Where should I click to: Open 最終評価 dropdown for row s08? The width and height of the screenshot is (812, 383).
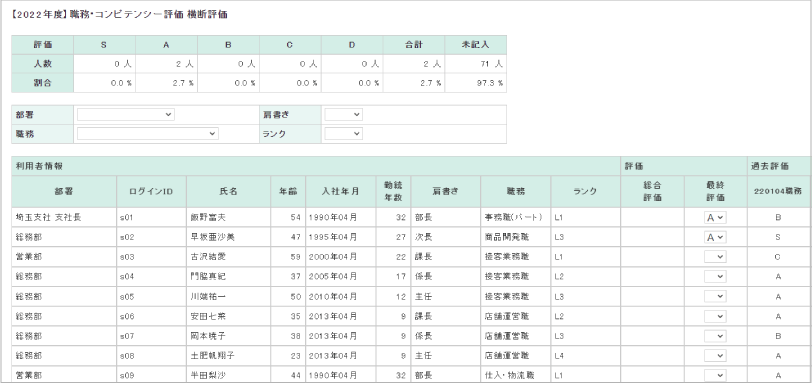715,356
